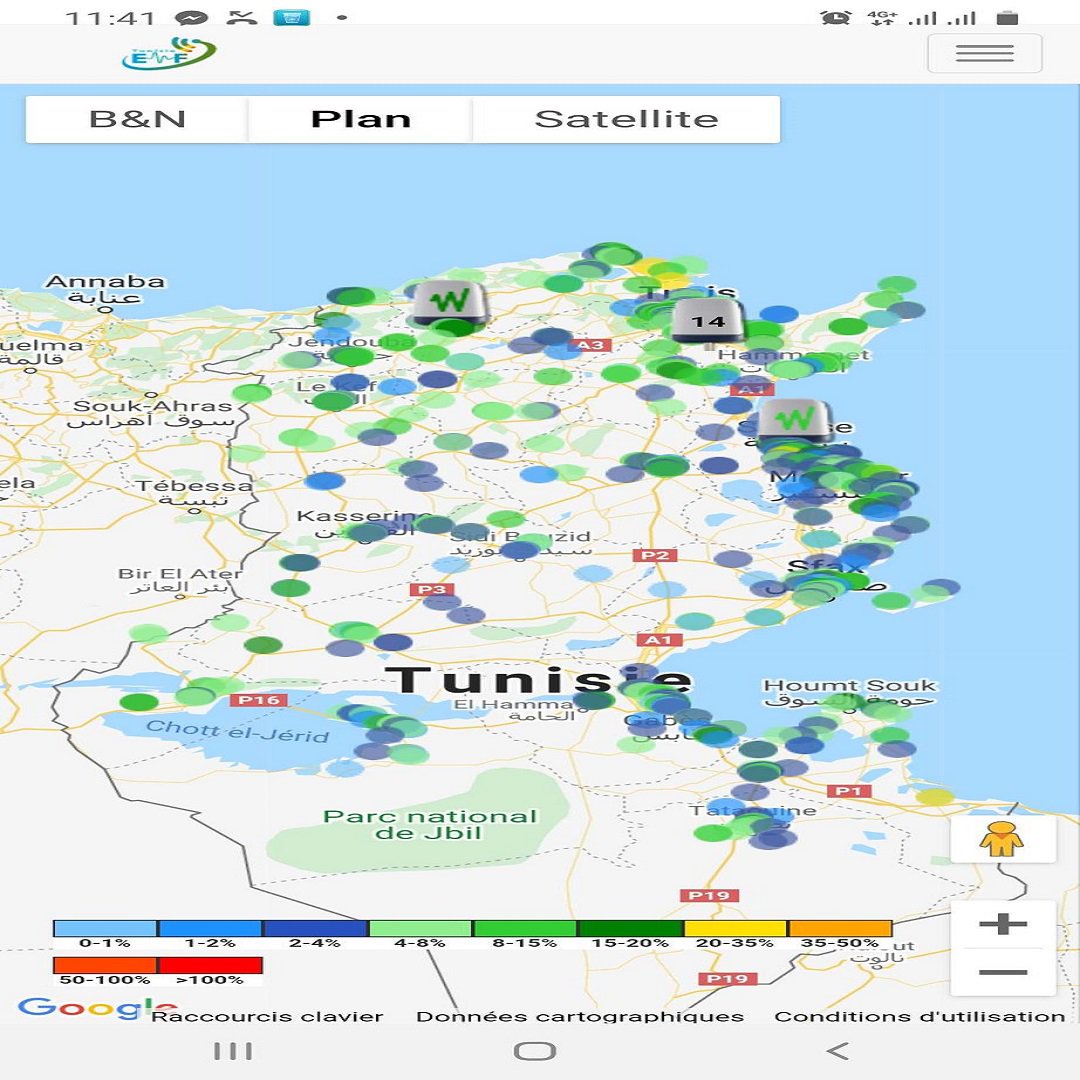Zoom in with the plus button

(1003, 923)
